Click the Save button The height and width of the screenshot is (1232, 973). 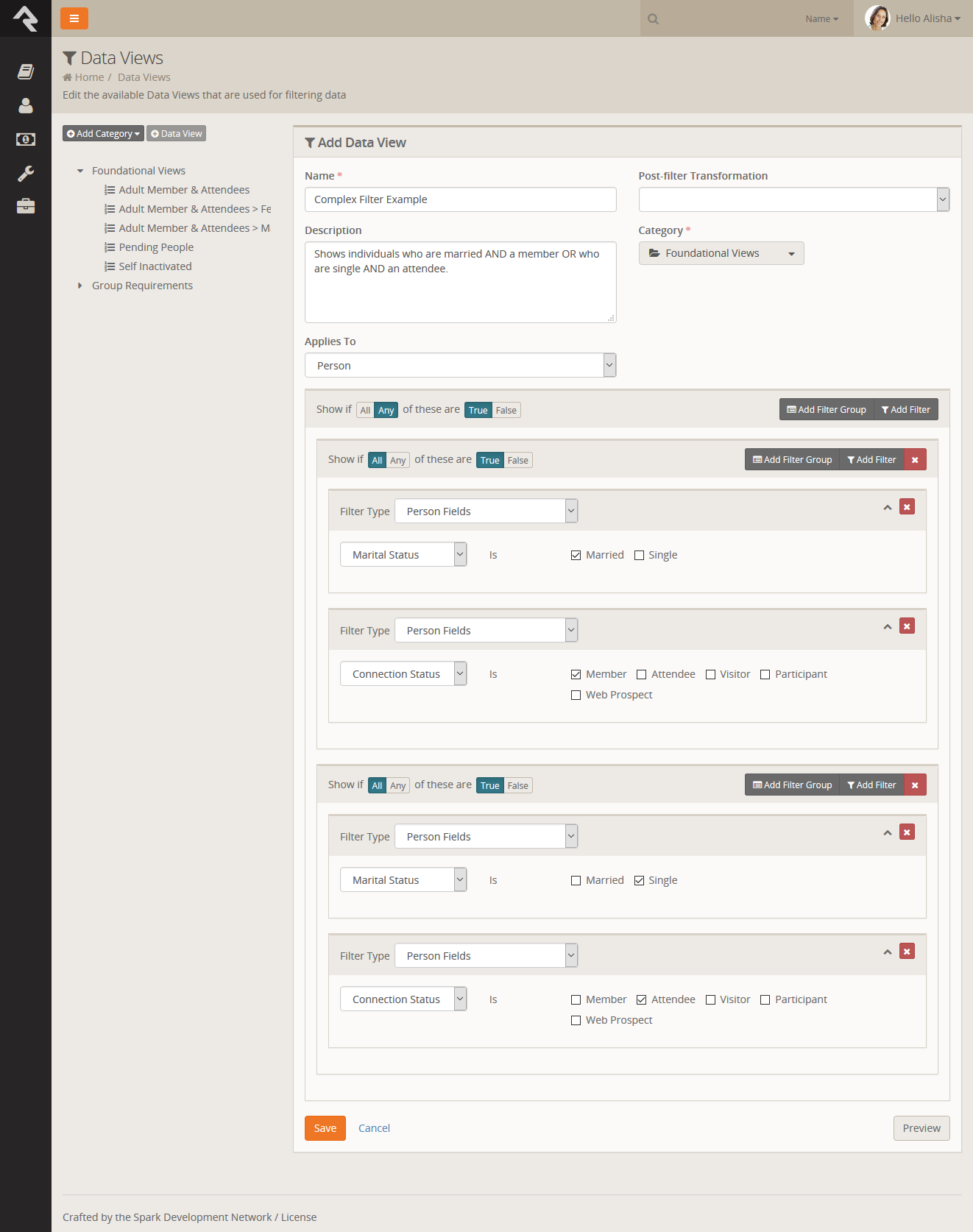325,1128
